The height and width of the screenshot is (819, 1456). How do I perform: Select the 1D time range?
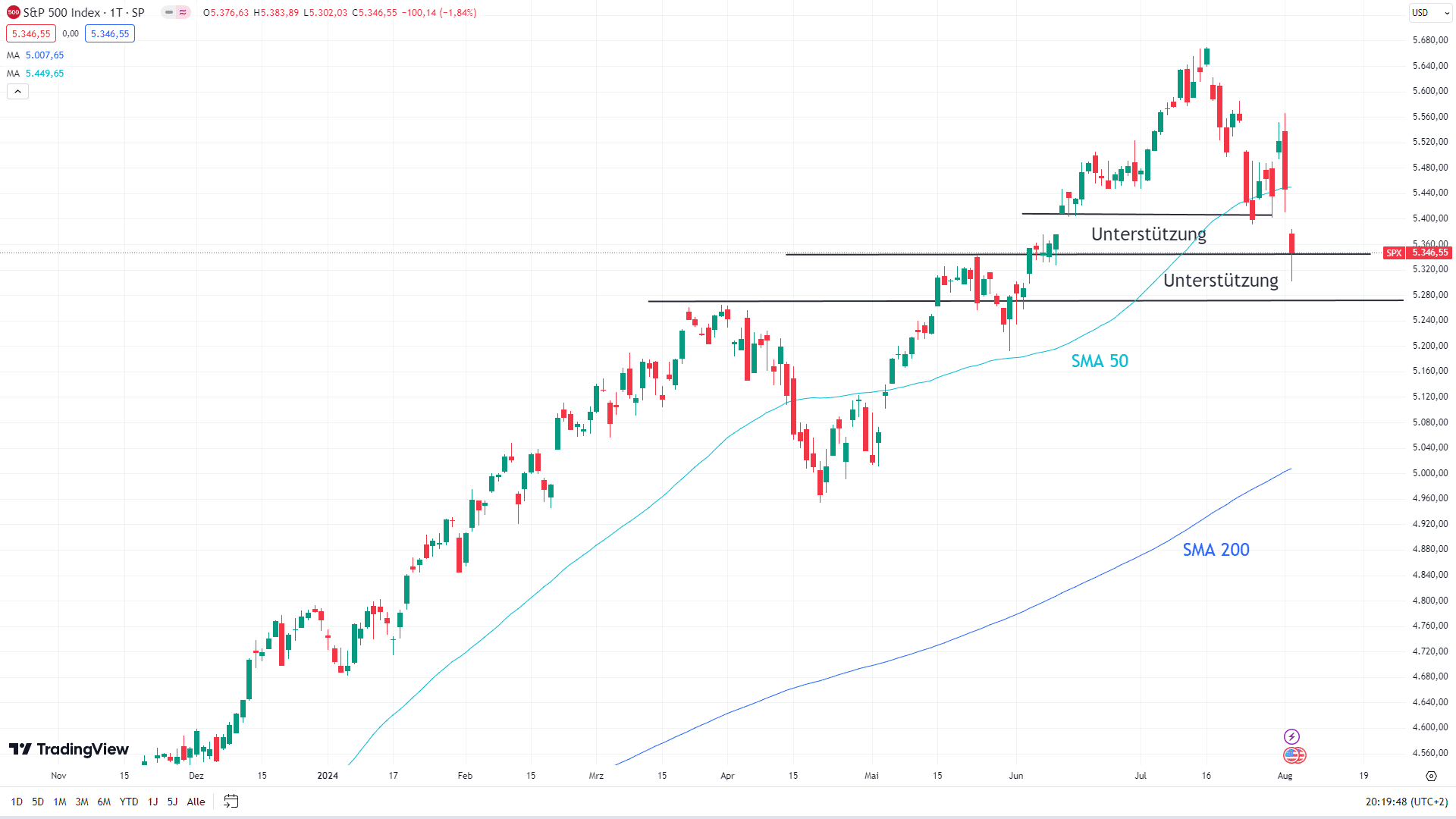pos(17,802)
